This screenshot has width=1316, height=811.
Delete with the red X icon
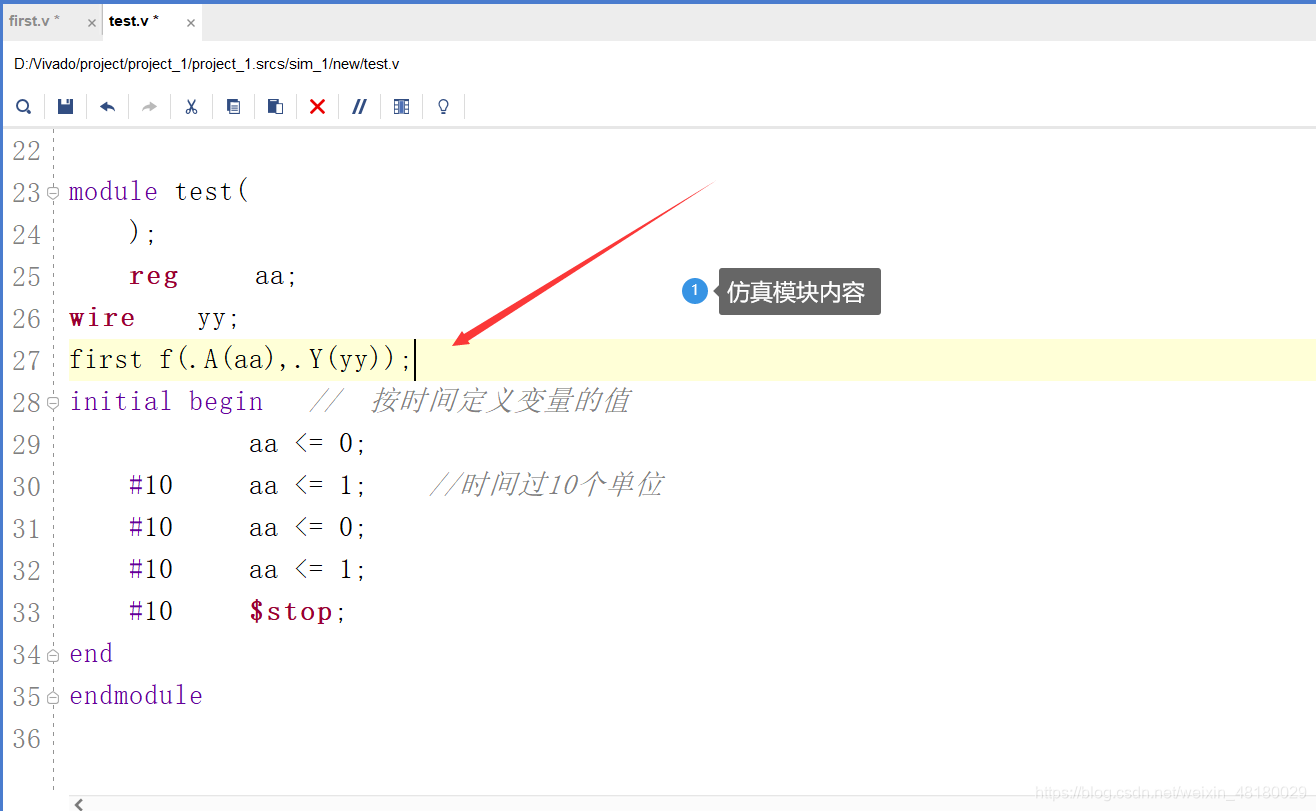[318, 106]
